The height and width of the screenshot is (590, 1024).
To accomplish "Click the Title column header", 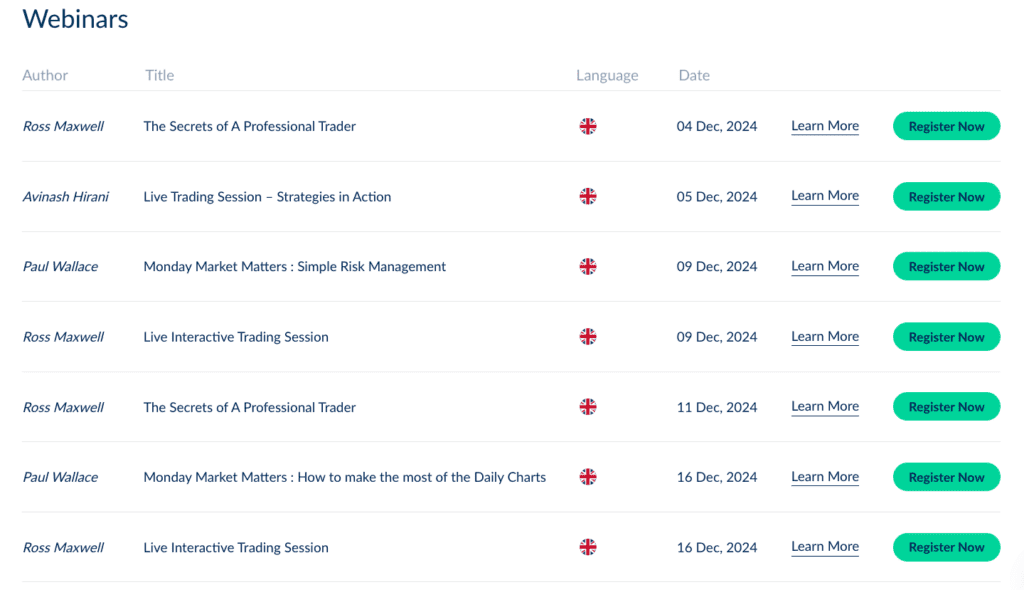I will click(159, 75).
